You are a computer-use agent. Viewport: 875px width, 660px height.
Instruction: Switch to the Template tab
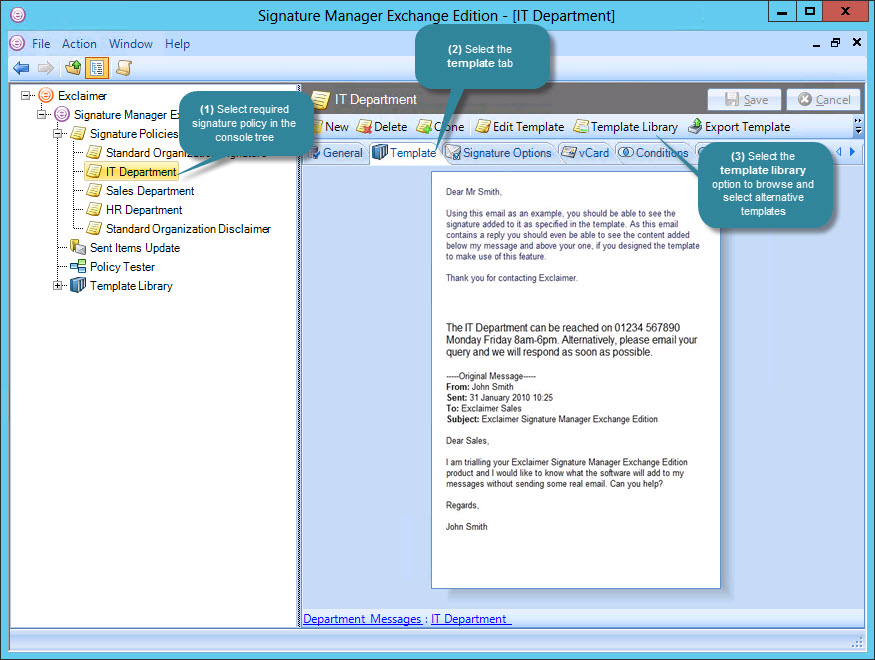[x=404, y=152]
